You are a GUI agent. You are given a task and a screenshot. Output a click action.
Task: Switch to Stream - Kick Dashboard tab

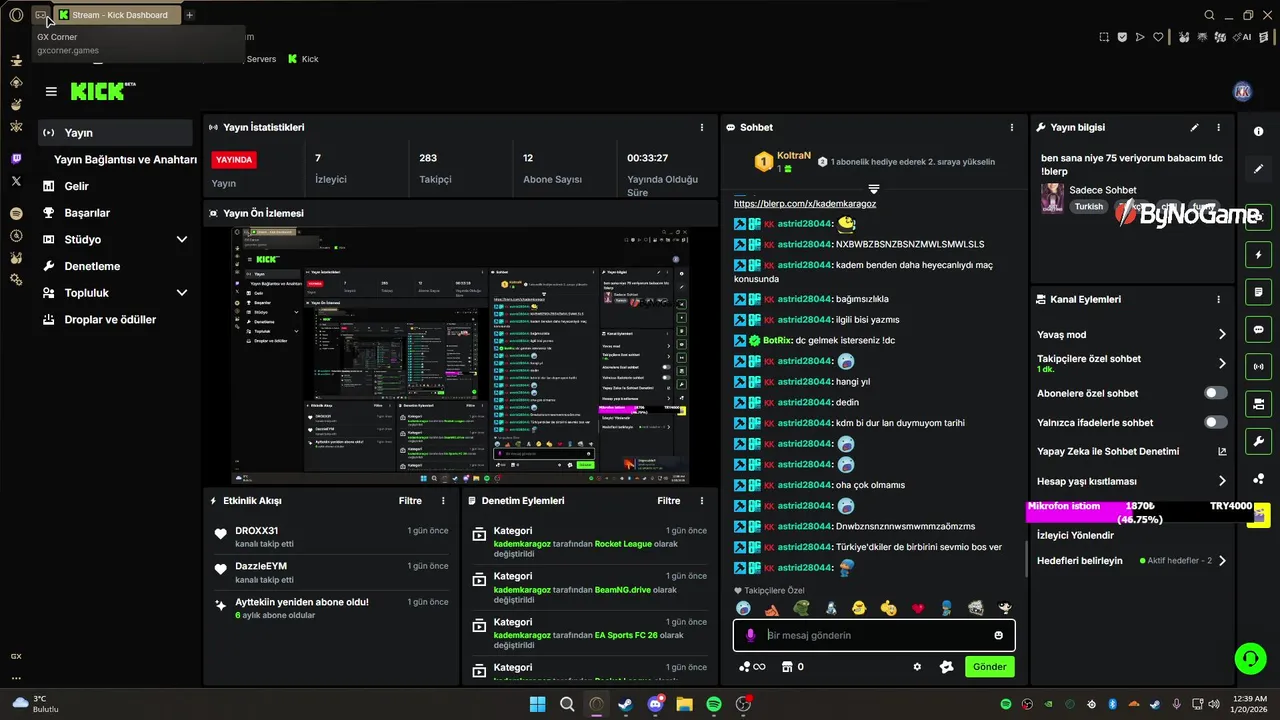pos(117,15)
